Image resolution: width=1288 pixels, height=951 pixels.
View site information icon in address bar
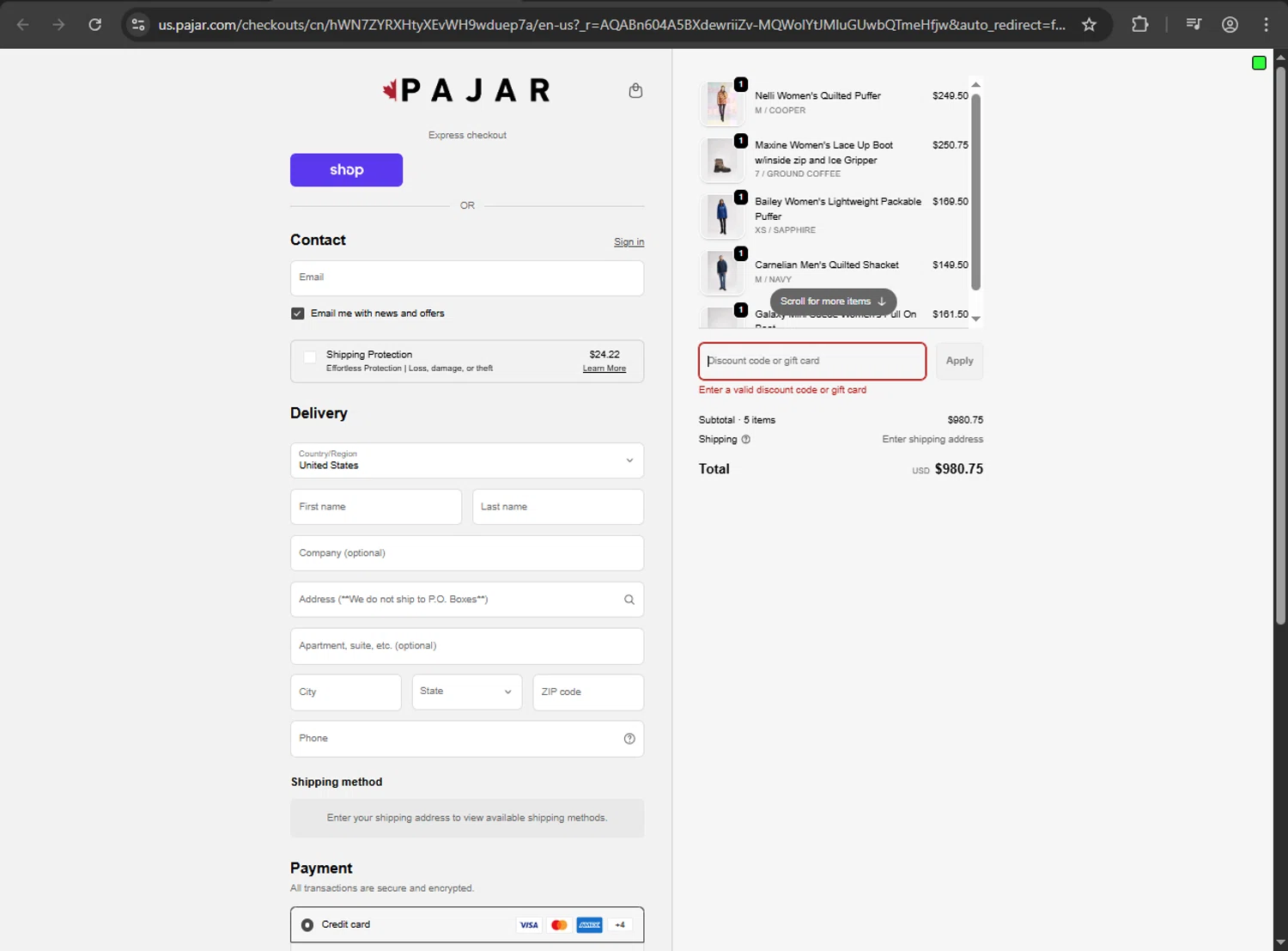[x=138, y=25]
